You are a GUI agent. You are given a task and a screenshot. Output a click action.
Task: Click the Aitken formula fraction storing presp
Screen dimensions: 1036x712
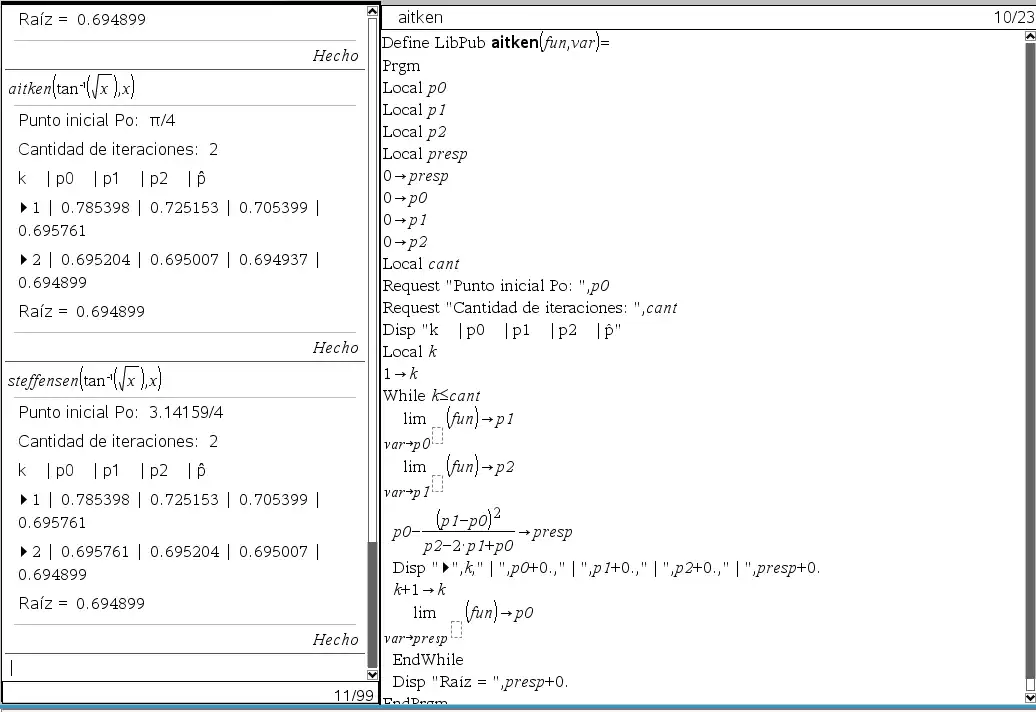[x=482, y=532]
